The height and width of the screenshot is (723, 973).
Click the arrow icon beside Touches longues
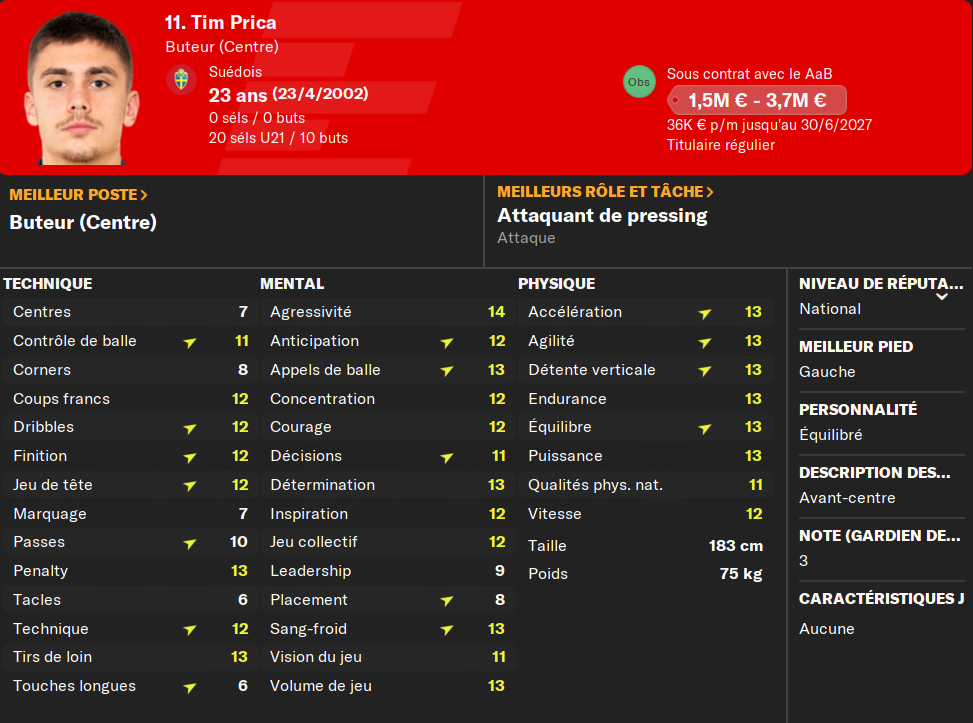click(190, 687)
